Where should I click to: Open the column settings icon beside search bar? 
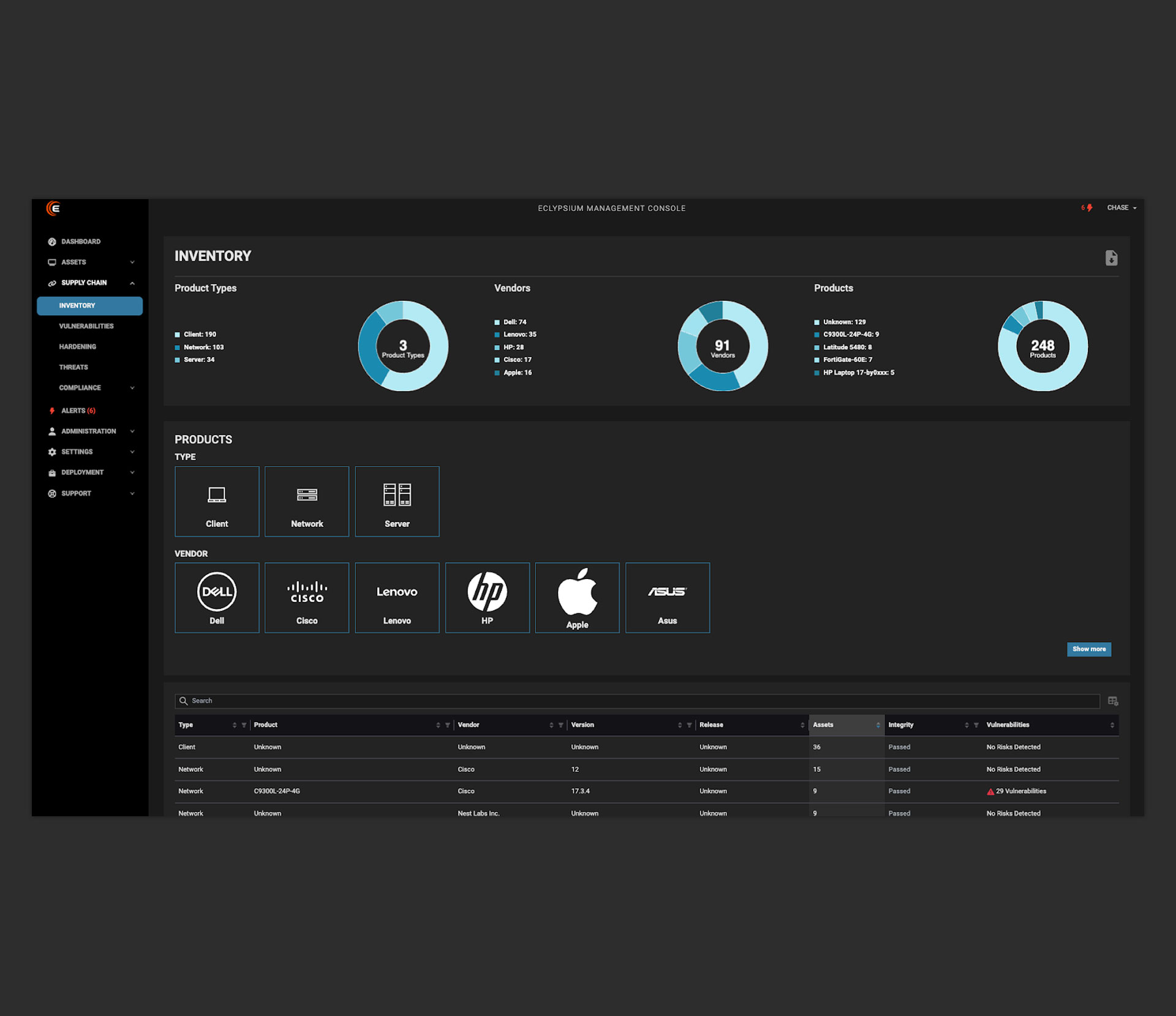[x=1113, y=700]
